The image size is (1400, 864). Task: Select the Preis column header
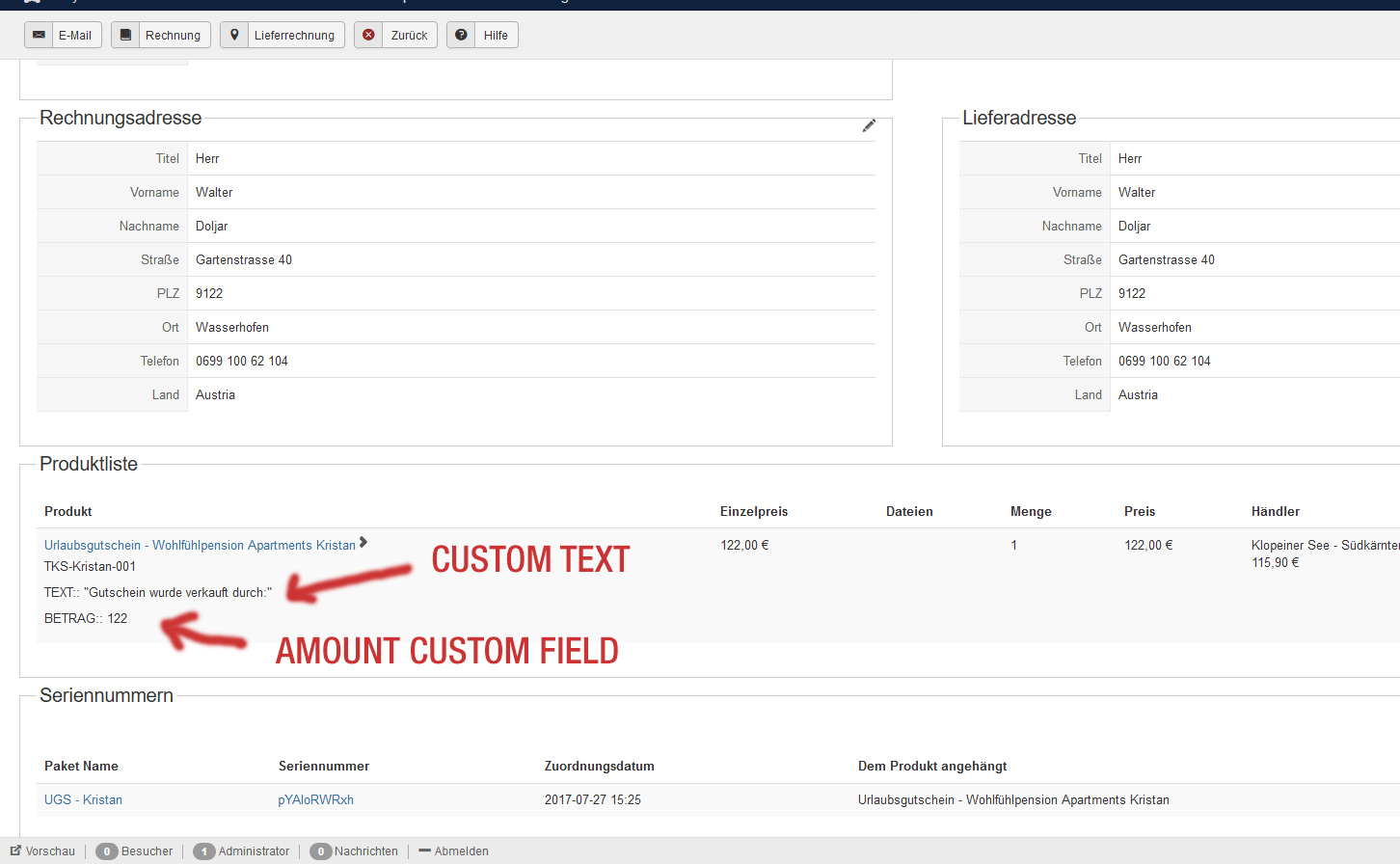[x=1140, y=512]
